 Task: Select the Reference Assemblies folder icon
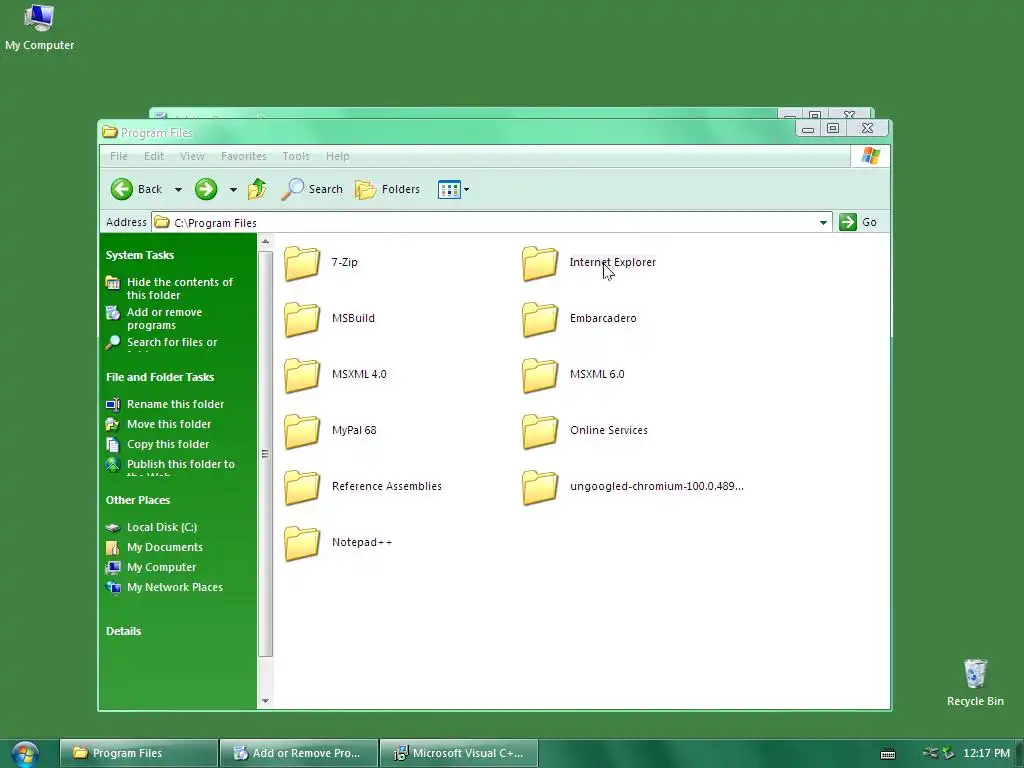coord(302,487)
